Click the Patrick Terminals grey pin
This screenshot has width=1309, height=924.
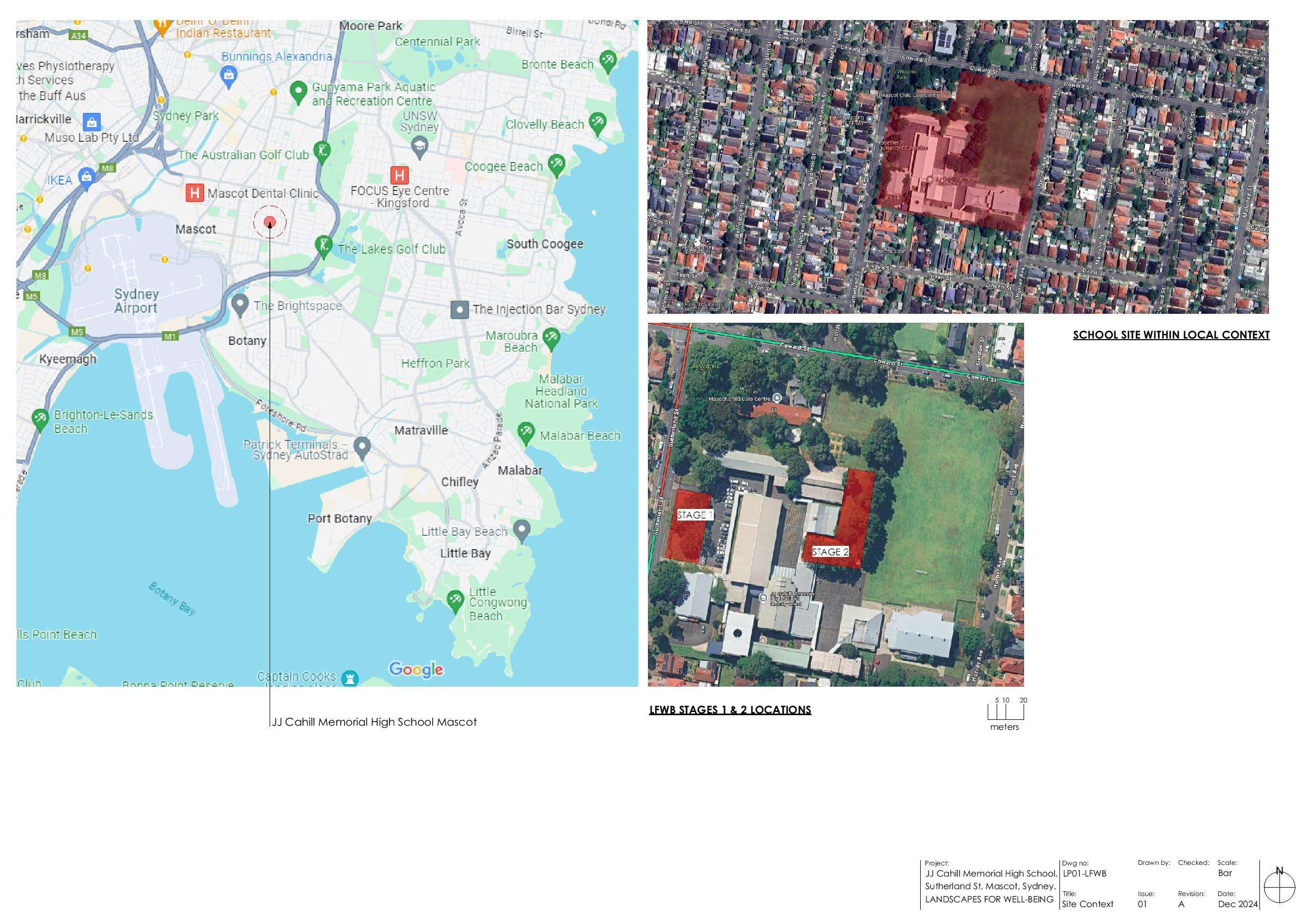click(362, 447)
